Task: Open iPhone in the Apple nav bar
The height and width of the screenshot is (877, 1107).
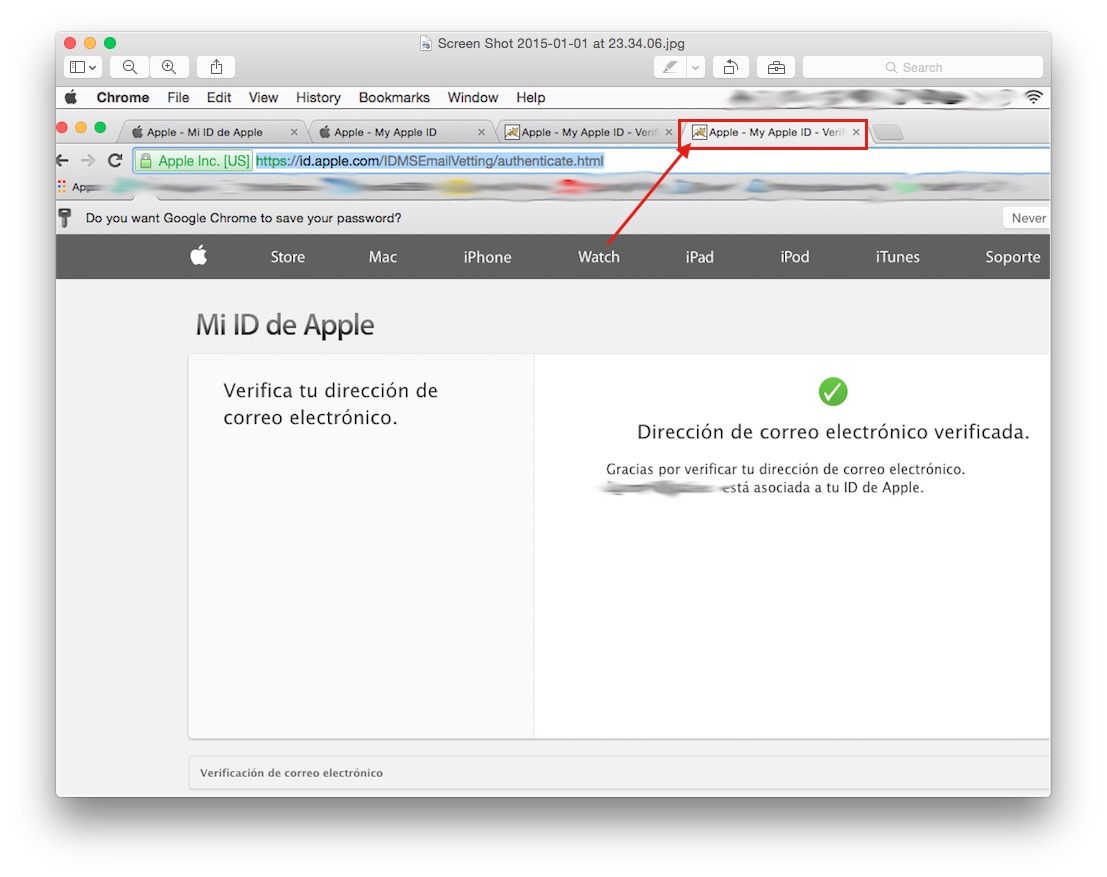Action: coord(487,257)
